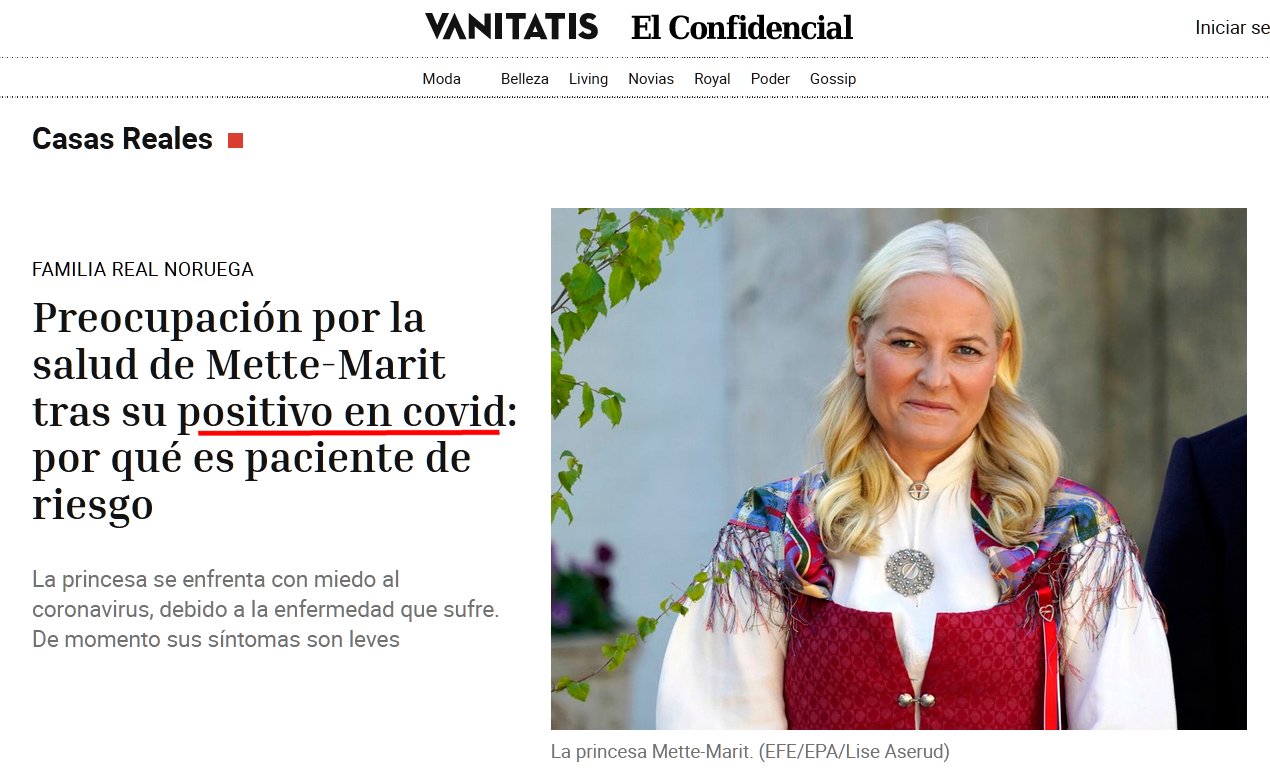Open the Poder menu item
The height and width of the screenshot is (768, 1270).
point(770,79)
